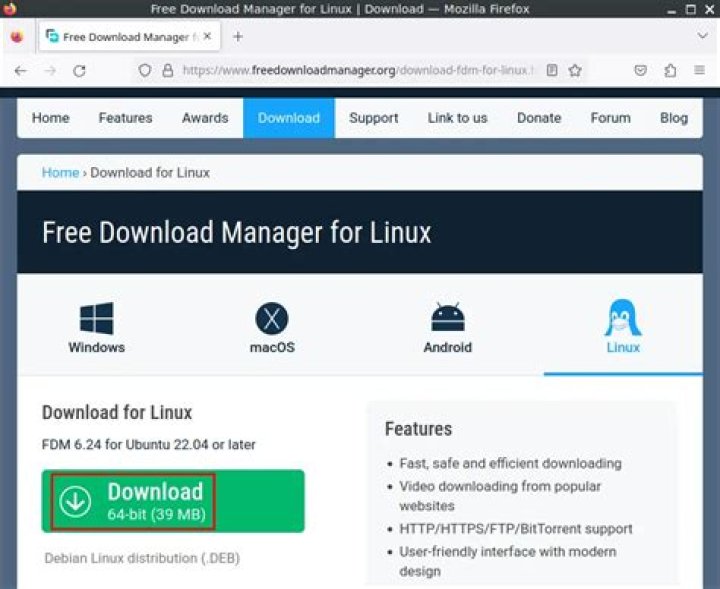Click 'Fast, safe and efficient downloading' bullet
This screenshot has width=720, height=589.
tap(511, 463)
